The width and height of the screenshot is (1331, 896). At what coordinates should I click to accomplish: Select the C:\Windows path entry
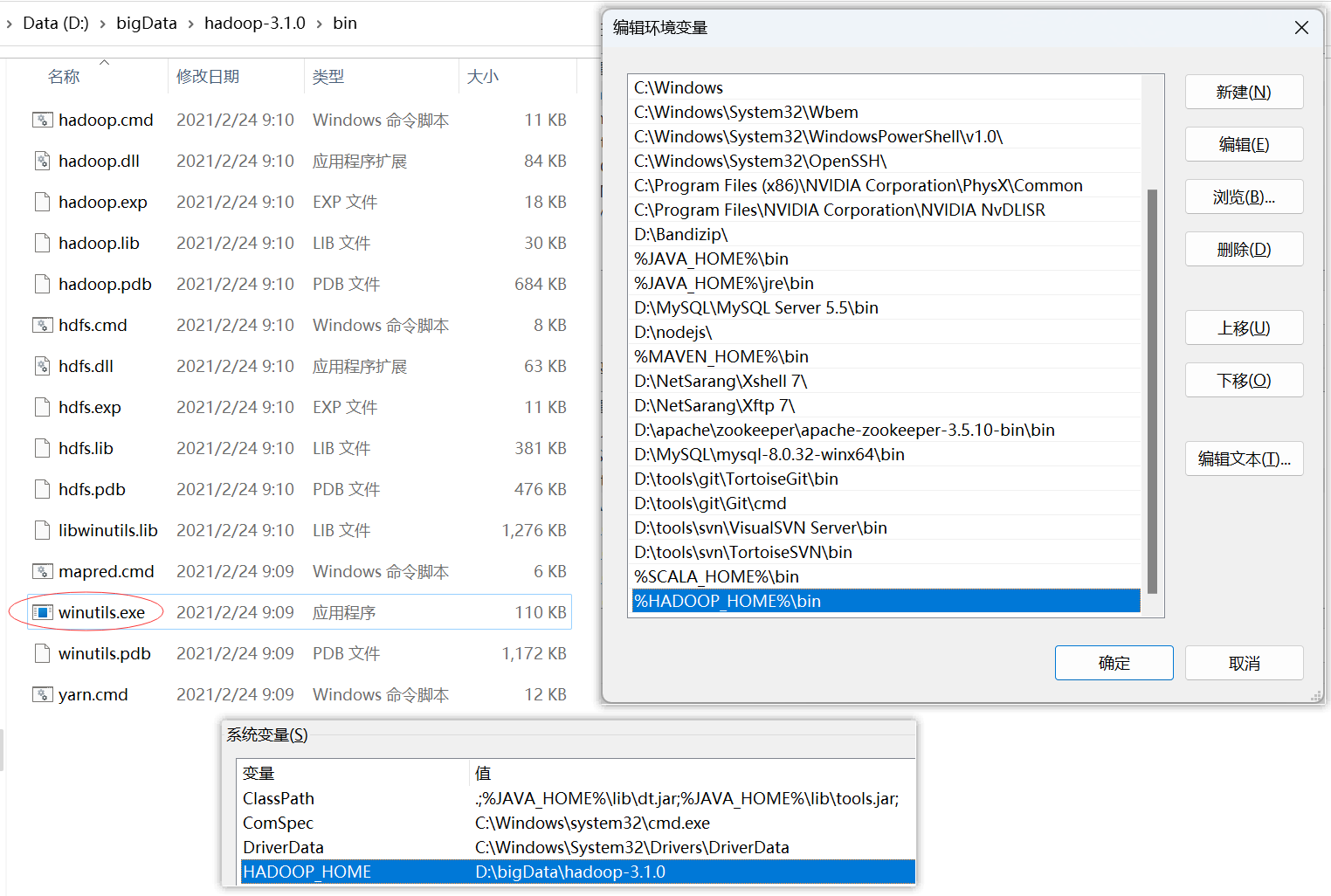coord(886,87)
